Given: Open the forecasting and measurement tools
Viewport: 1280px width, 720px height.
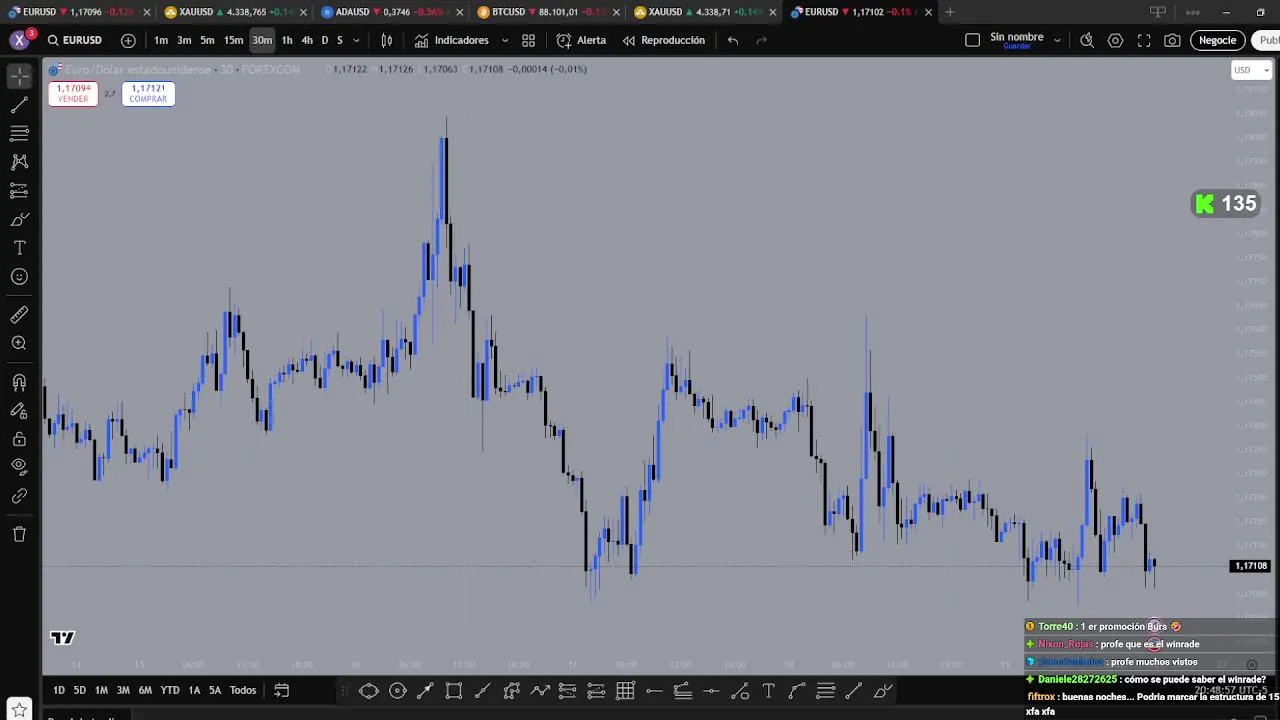Looking at the screenshot, I should [19, 191].
